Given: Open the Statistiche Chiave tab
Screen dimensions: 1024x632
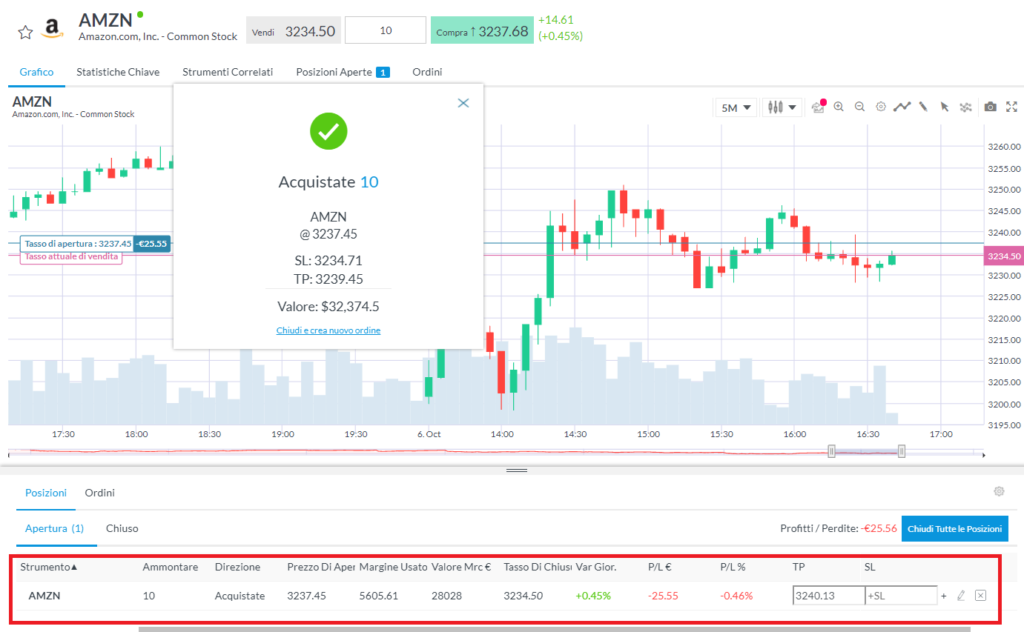Looking at the screenshot, I should pos(118,72).
